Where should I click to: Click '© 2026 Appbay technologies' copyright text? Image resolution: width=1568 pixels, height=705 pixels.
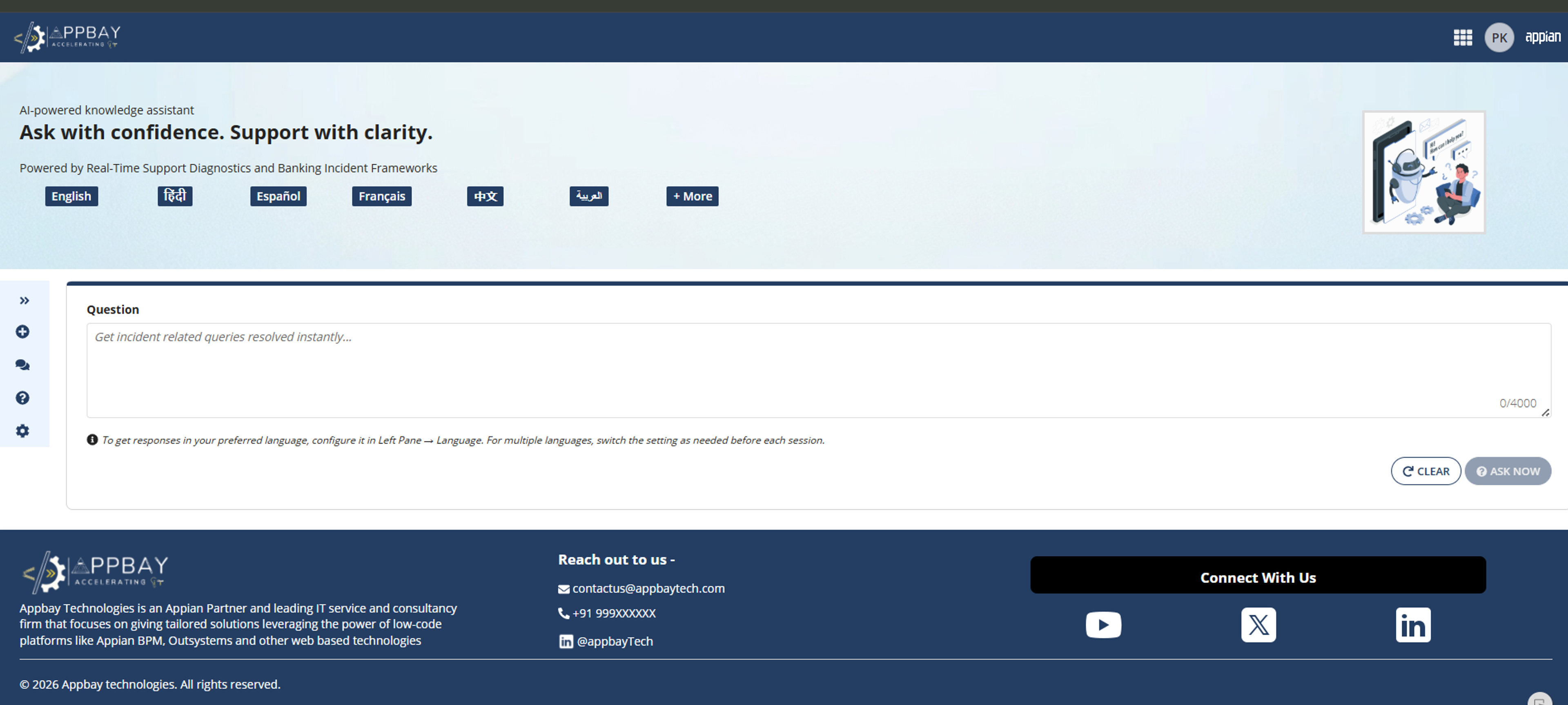pos(150,684)
